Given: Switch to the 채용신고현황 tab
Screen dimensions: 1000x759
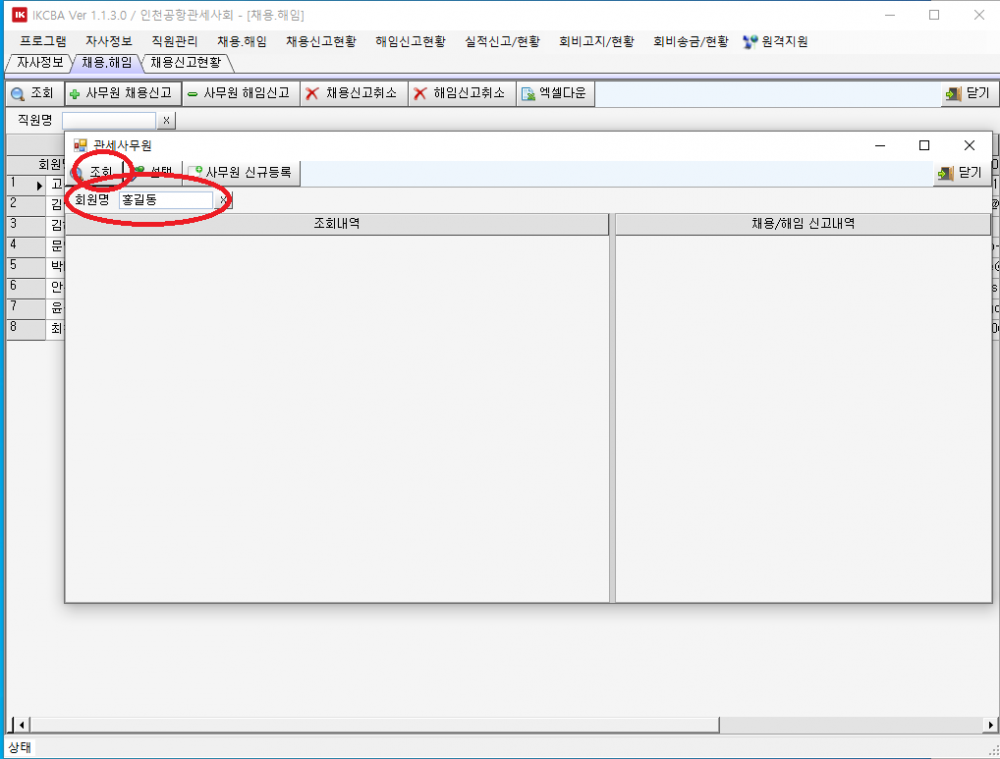Looking at the screenshot, I should pos(185,62).
